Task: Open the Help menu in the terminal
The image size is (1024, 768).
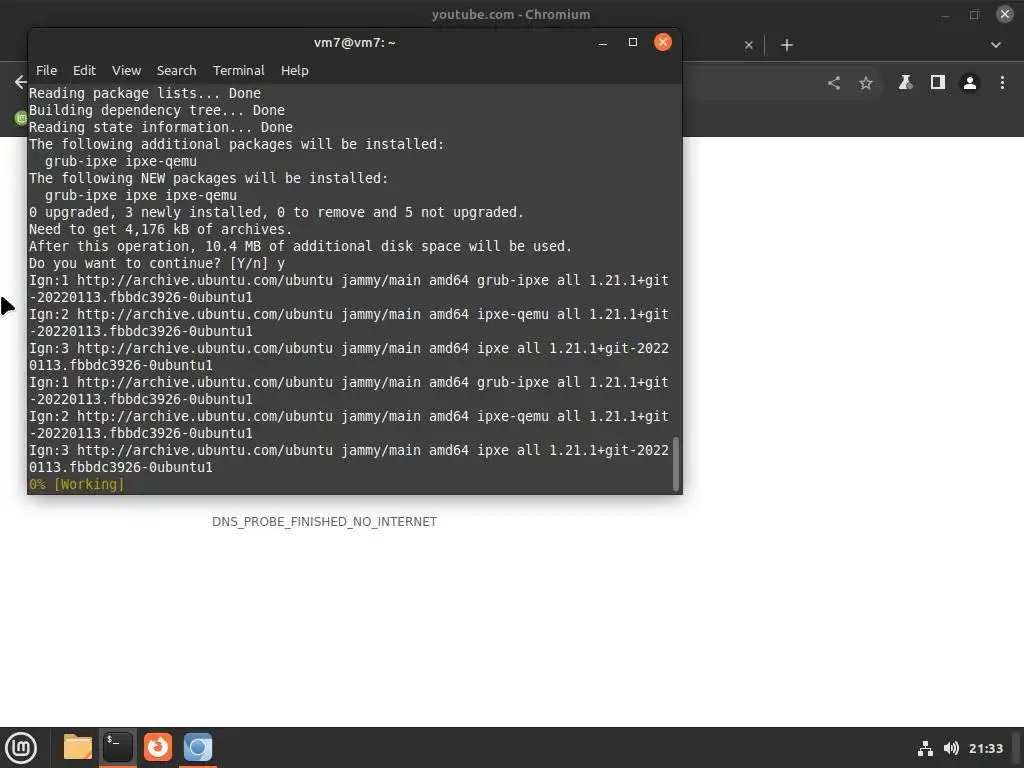Action: click(295, 71)
